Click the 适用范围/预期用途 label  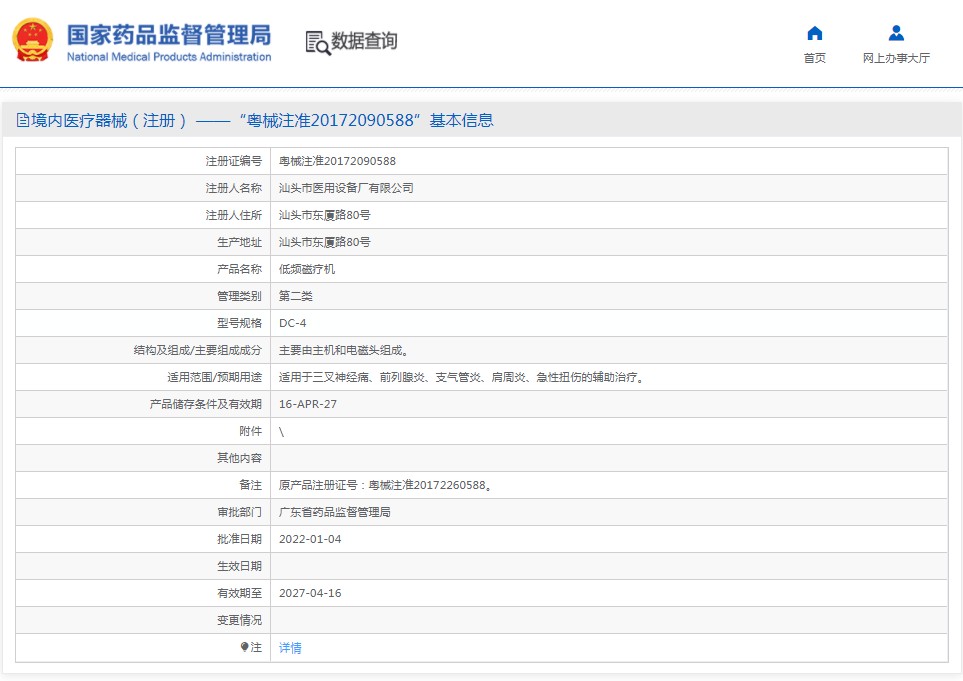click(214, 377)
